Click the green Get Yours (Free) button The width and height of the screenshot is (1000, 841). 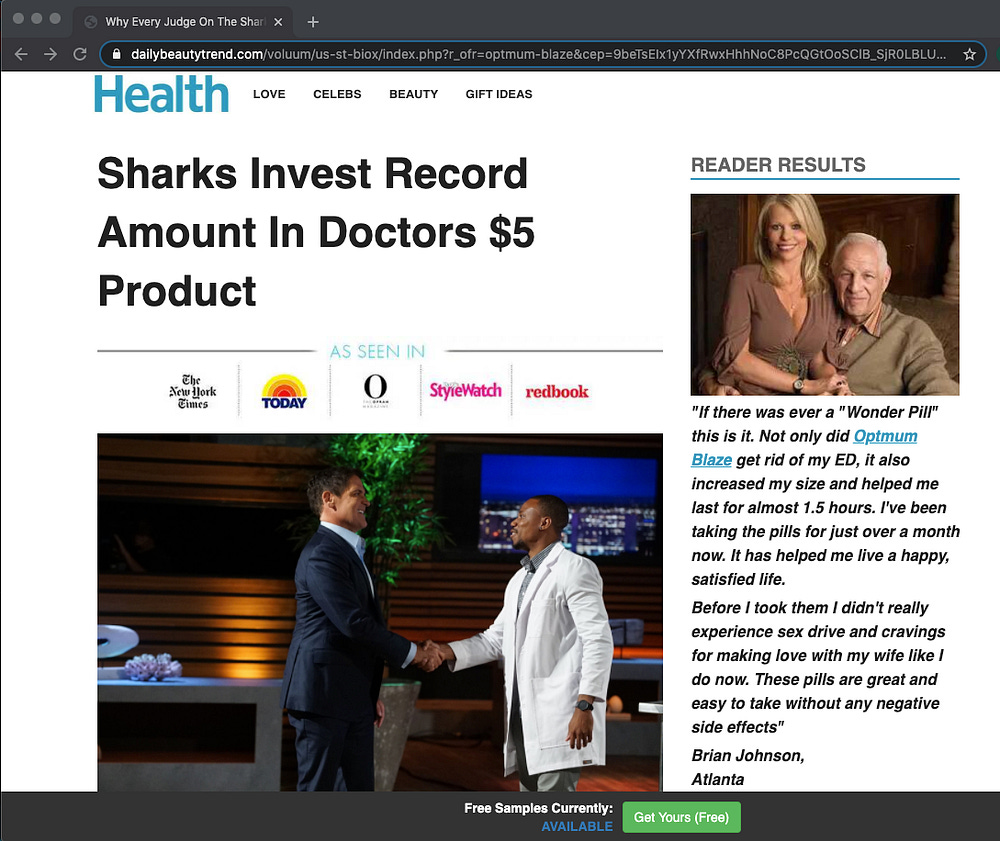pyautogui.click(x=681, y=817)
